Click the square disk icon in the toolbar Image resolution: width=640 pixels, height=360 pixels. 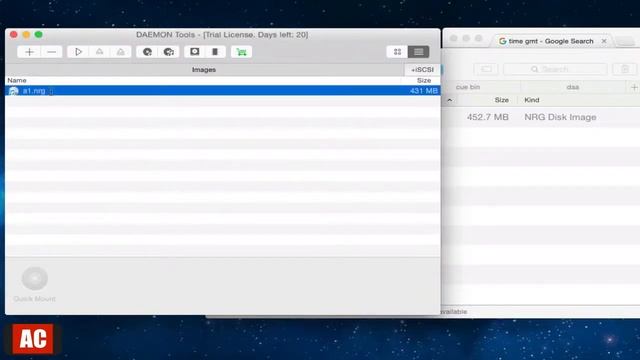[x=195, y=52]
